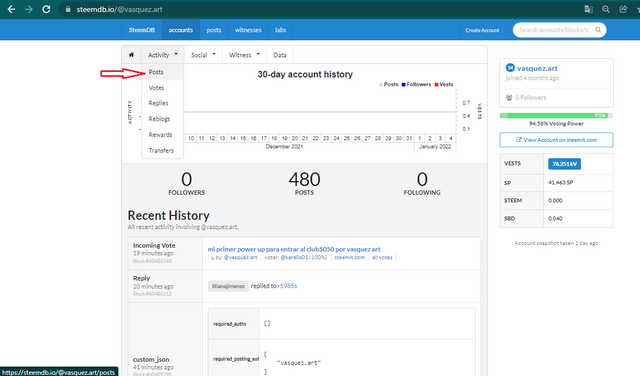Click the 480 POSTS counter
This screenshot has height=376, width=640.
tap(304, 183)
